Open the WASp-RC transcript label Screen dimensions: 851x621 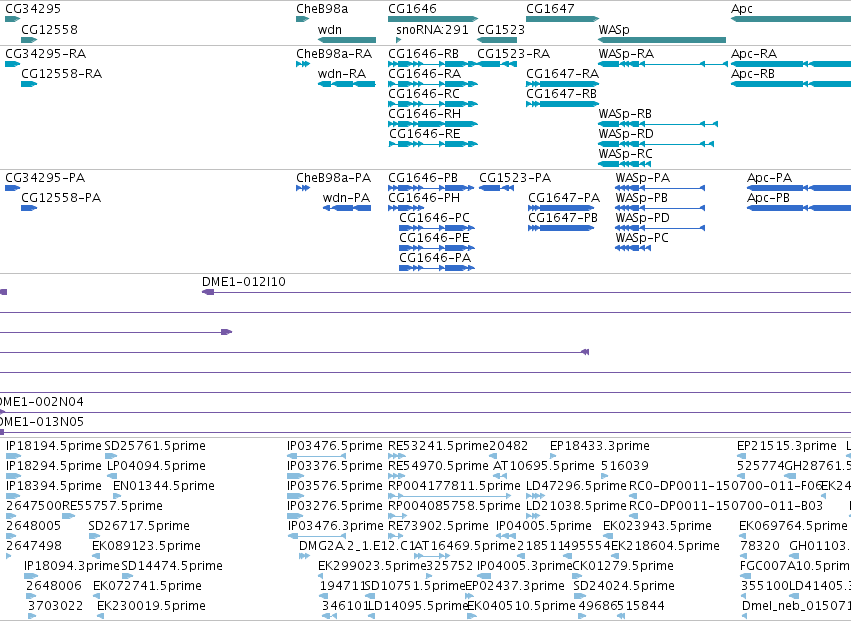pyautogui.click(x=625, y=154)
